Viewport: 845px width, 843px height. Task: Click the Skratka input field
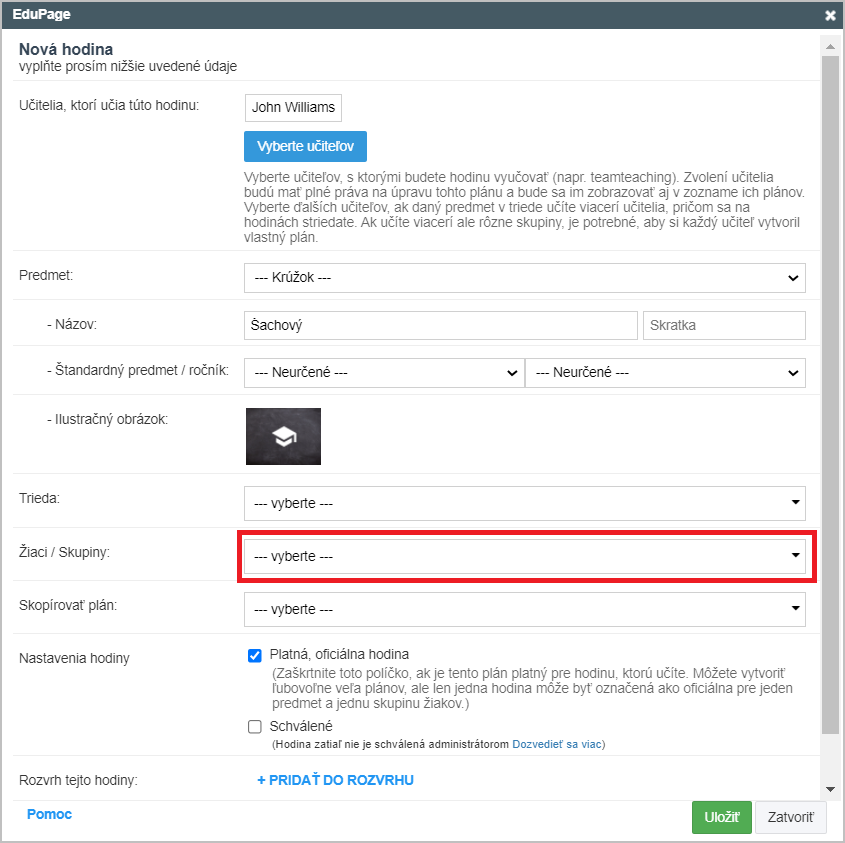pyautogui.click(x=724, y=325)
